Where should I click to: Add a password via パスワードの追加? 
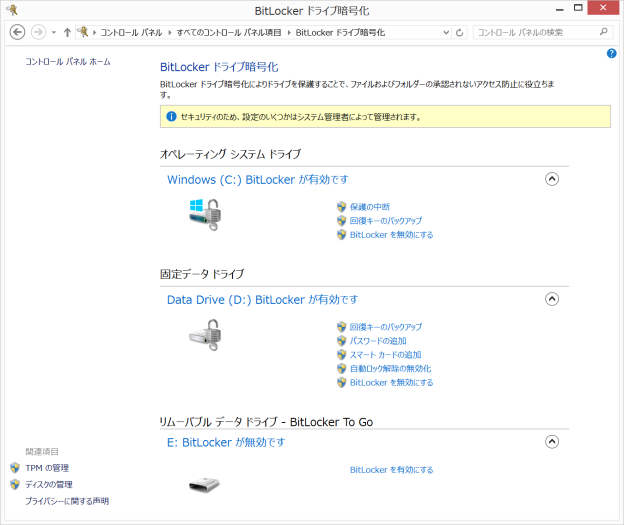378,341
